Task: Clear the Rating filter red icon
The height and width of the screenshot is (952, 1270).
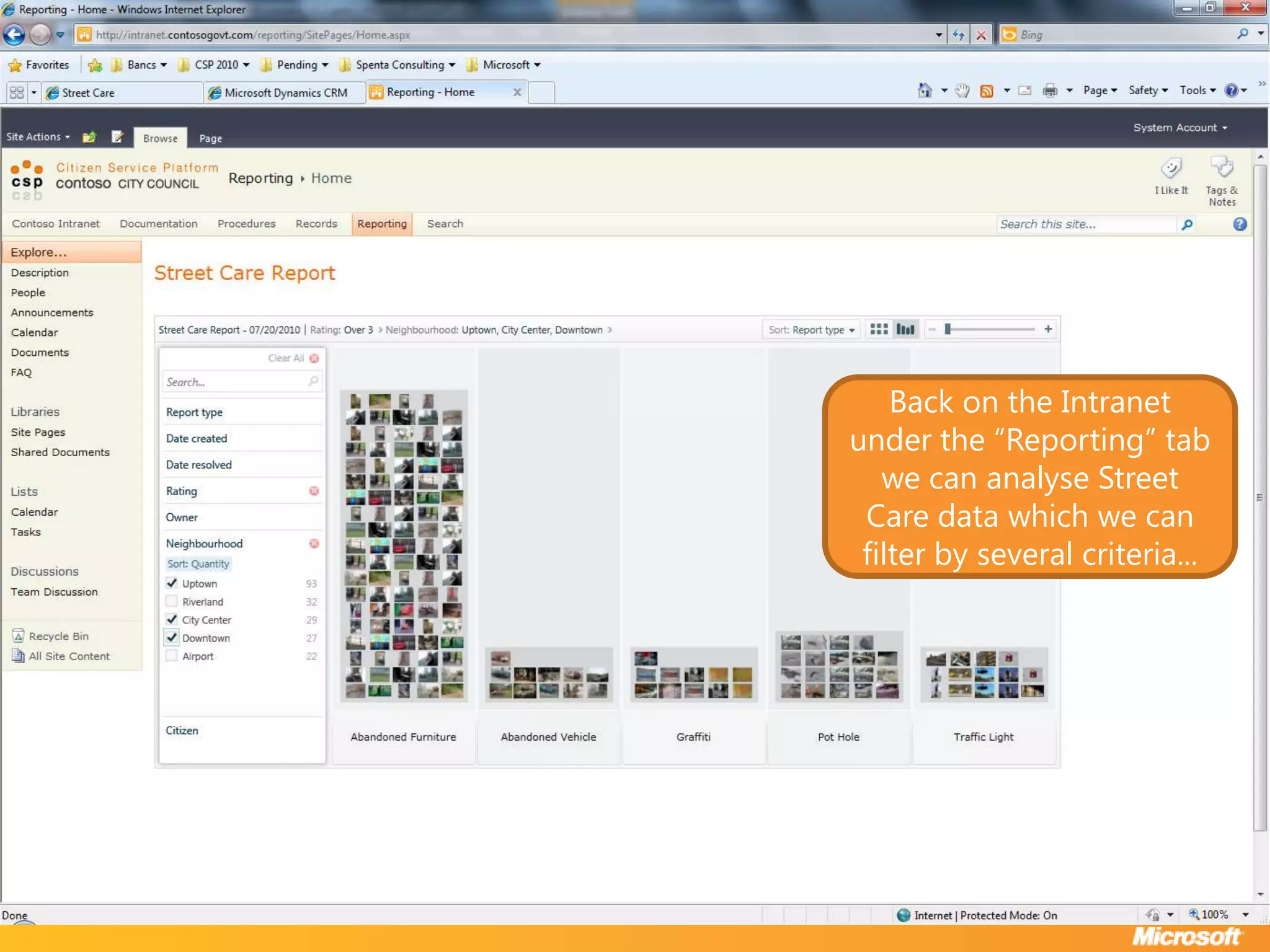Action: 314,491
